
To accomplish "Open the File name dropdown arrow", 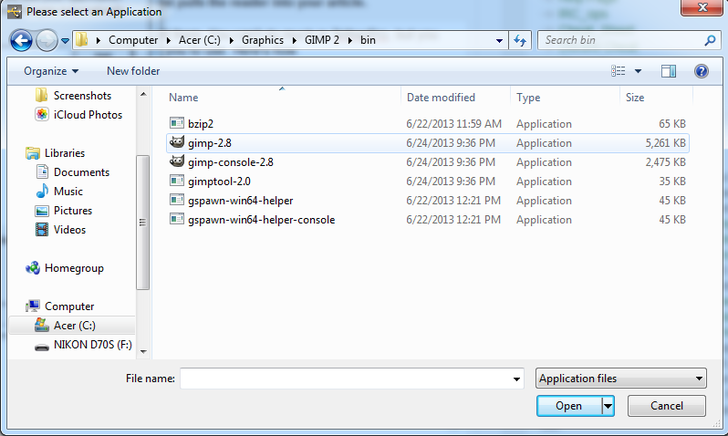I will 516,379.
